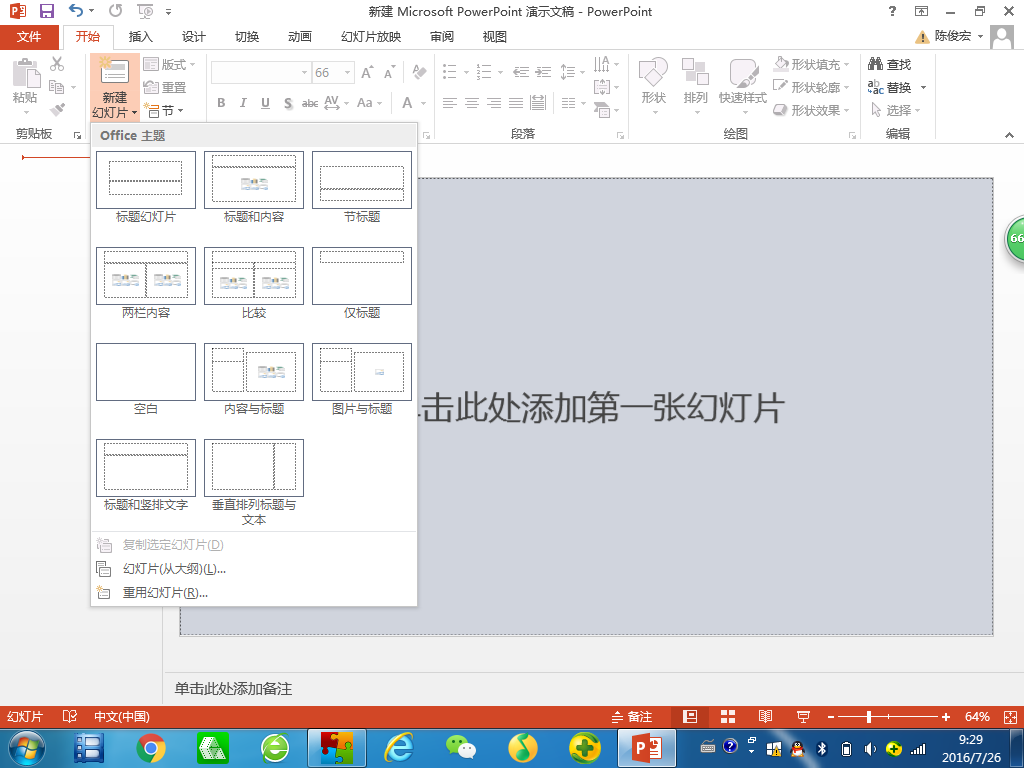Click the zoom slider handle
This screenshot has width=1024, height=768.
tap(869, 717)
